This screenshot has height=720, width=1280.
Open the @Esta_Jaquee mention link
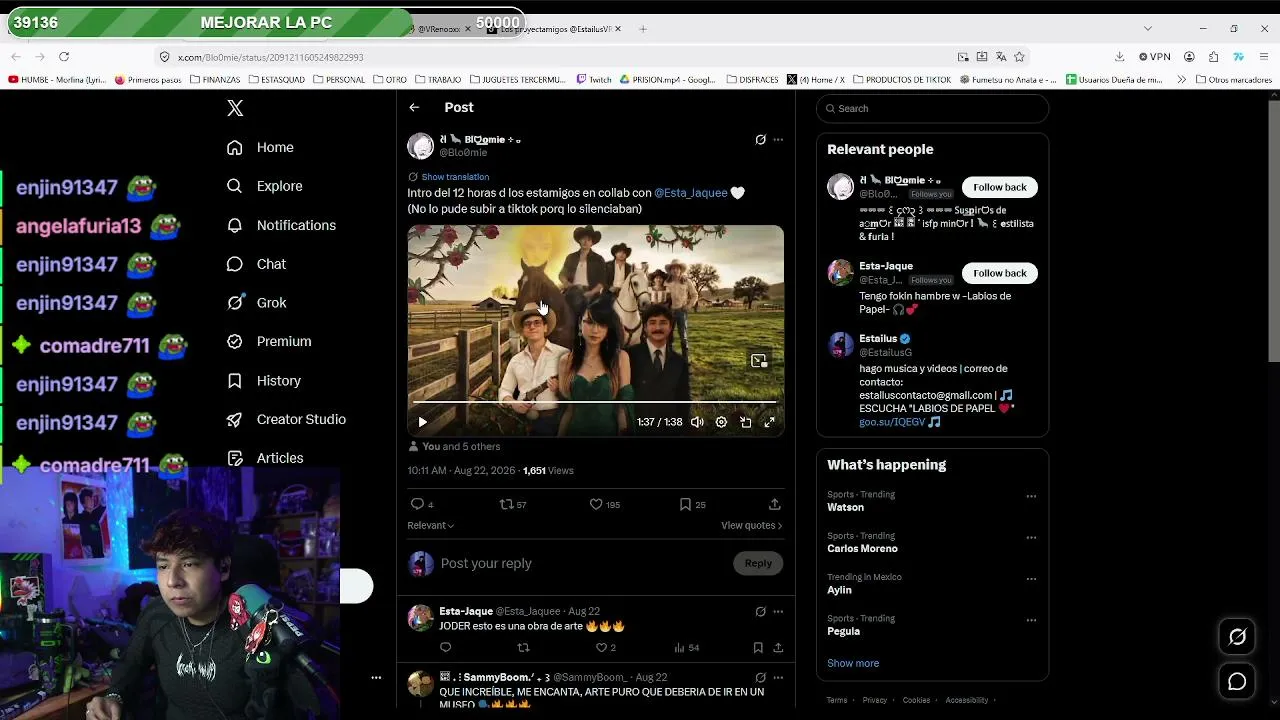click(x=691, y=193)
